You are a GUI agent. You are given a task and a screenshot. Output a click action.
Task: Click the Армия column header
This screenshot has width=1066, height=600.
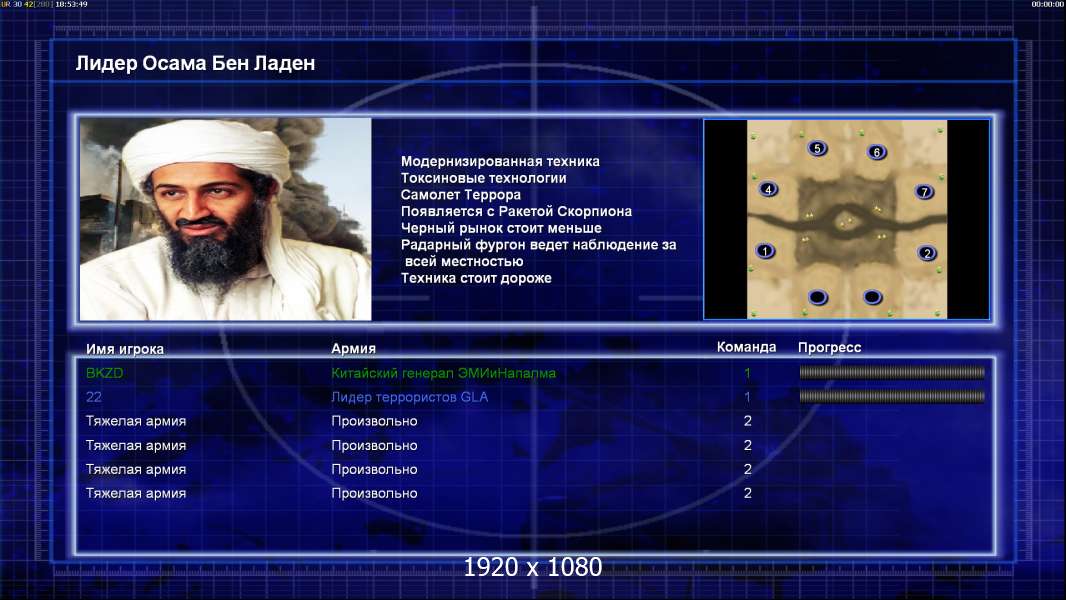pos(354,348)
